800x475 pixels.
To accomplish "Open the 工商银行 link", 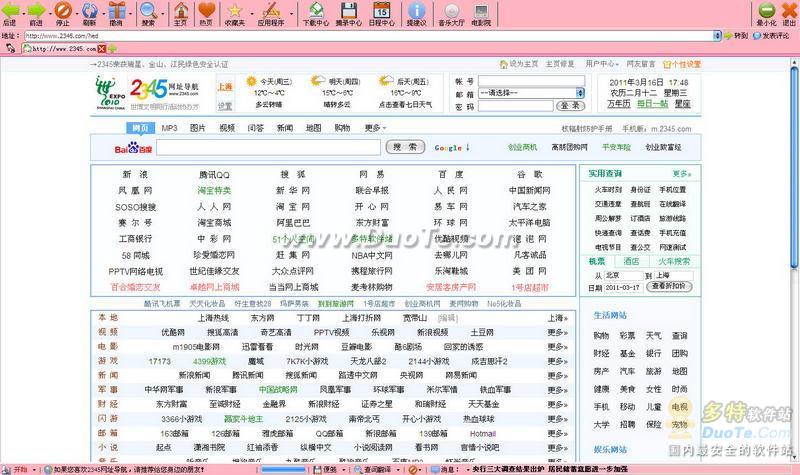I will click(135, 239).
